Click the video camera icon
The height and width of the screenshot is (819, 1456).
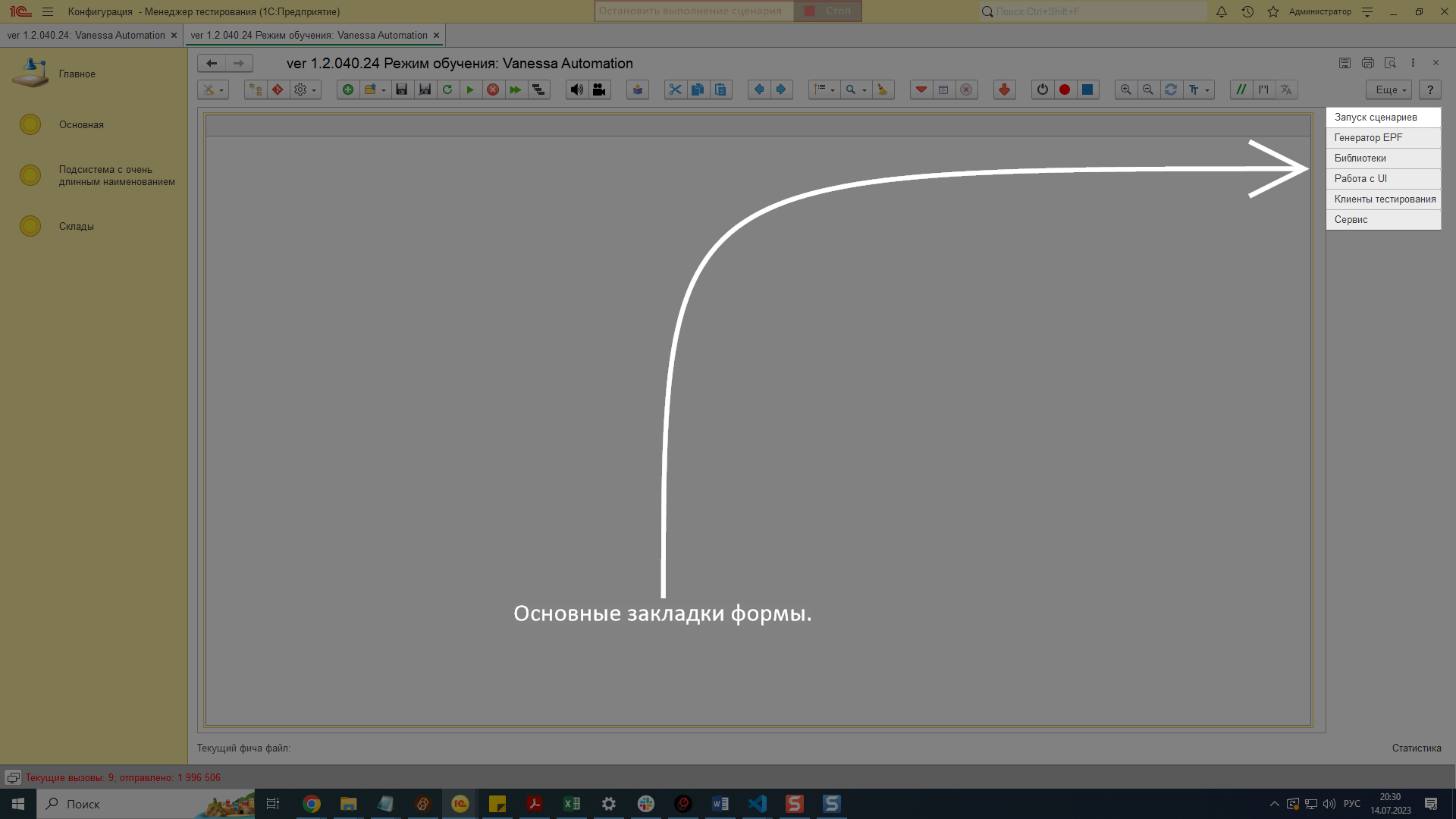(599, 89)
